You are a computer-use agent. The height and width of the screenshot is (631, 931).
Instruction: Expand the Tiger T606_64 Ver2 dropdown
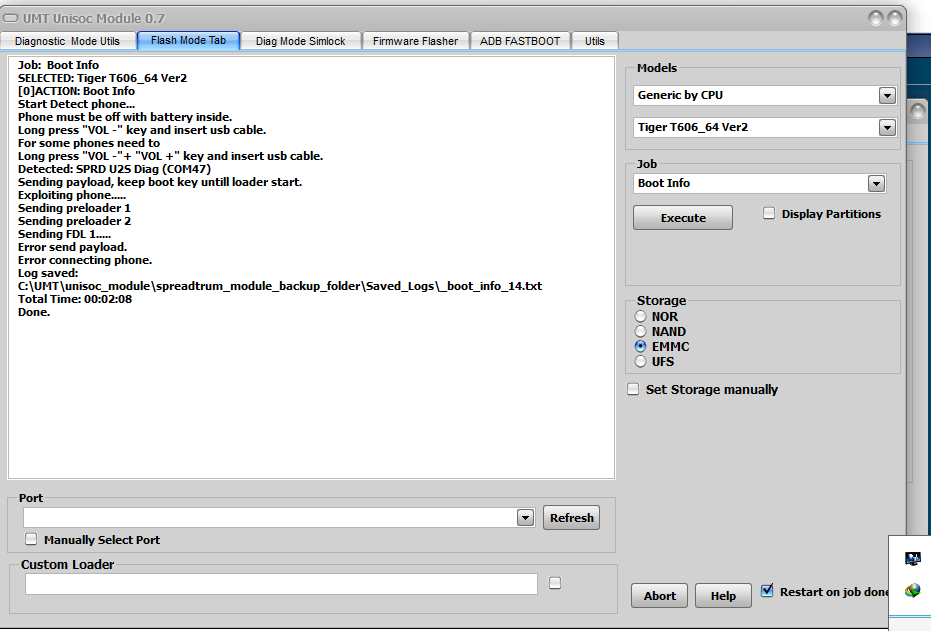[887, 128]
